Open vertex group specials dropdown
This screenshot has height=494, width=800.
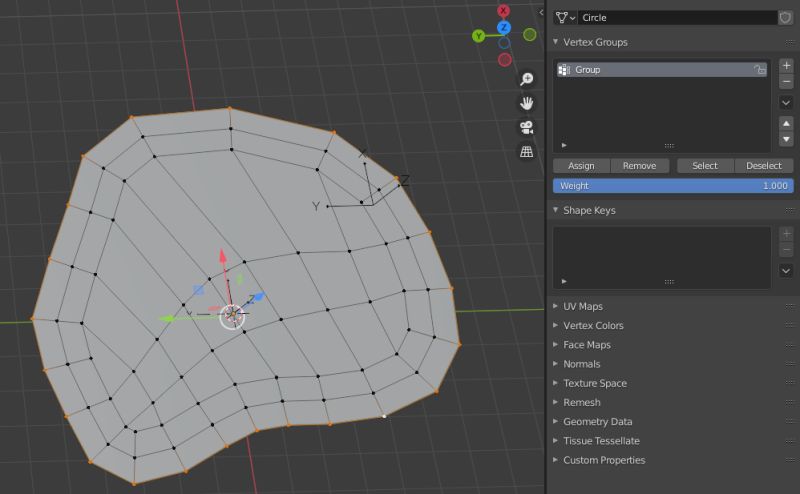click(x=786, y=103)
